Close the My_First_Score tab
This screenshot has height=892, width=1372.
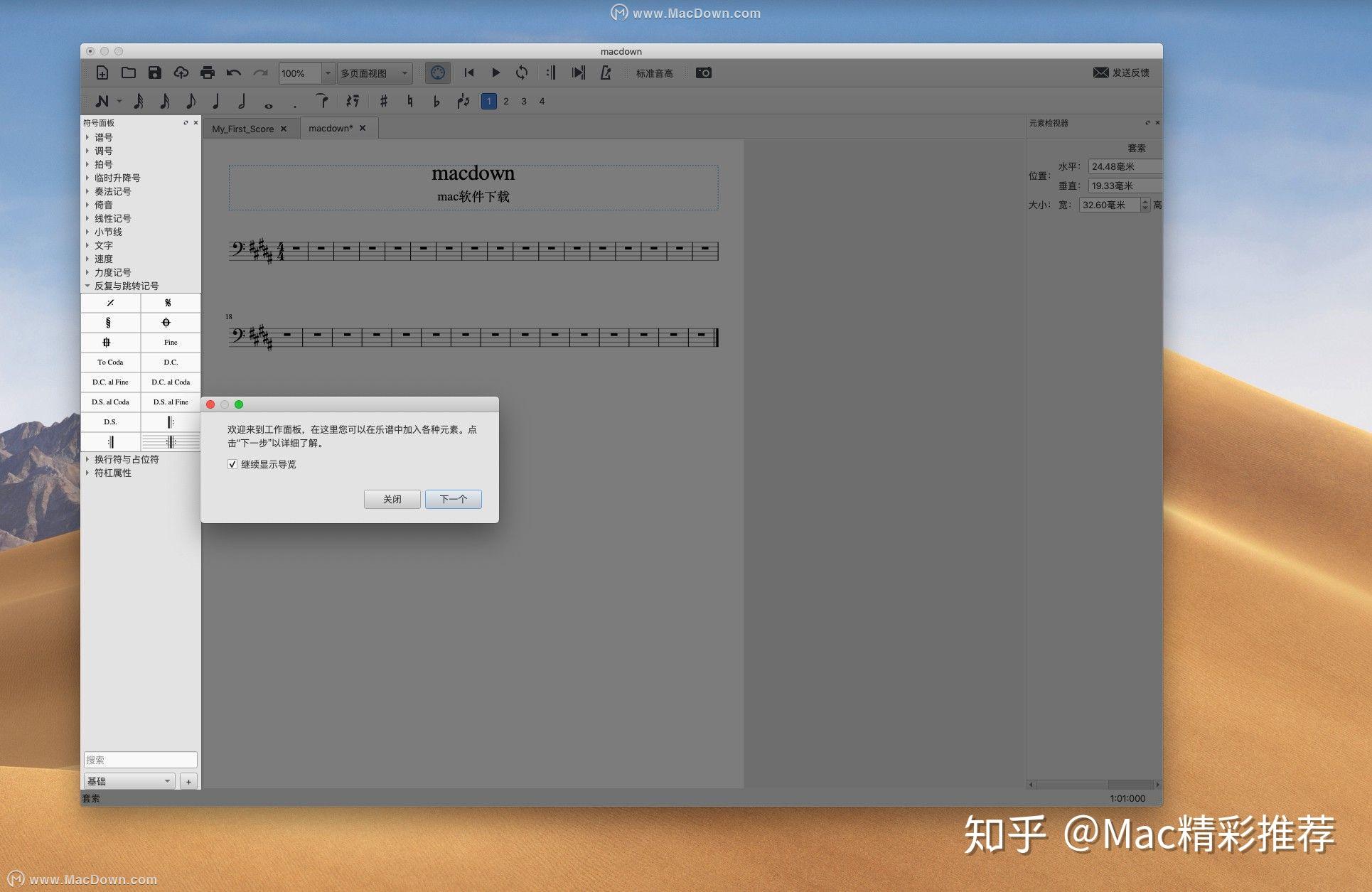tap(284, 129)
